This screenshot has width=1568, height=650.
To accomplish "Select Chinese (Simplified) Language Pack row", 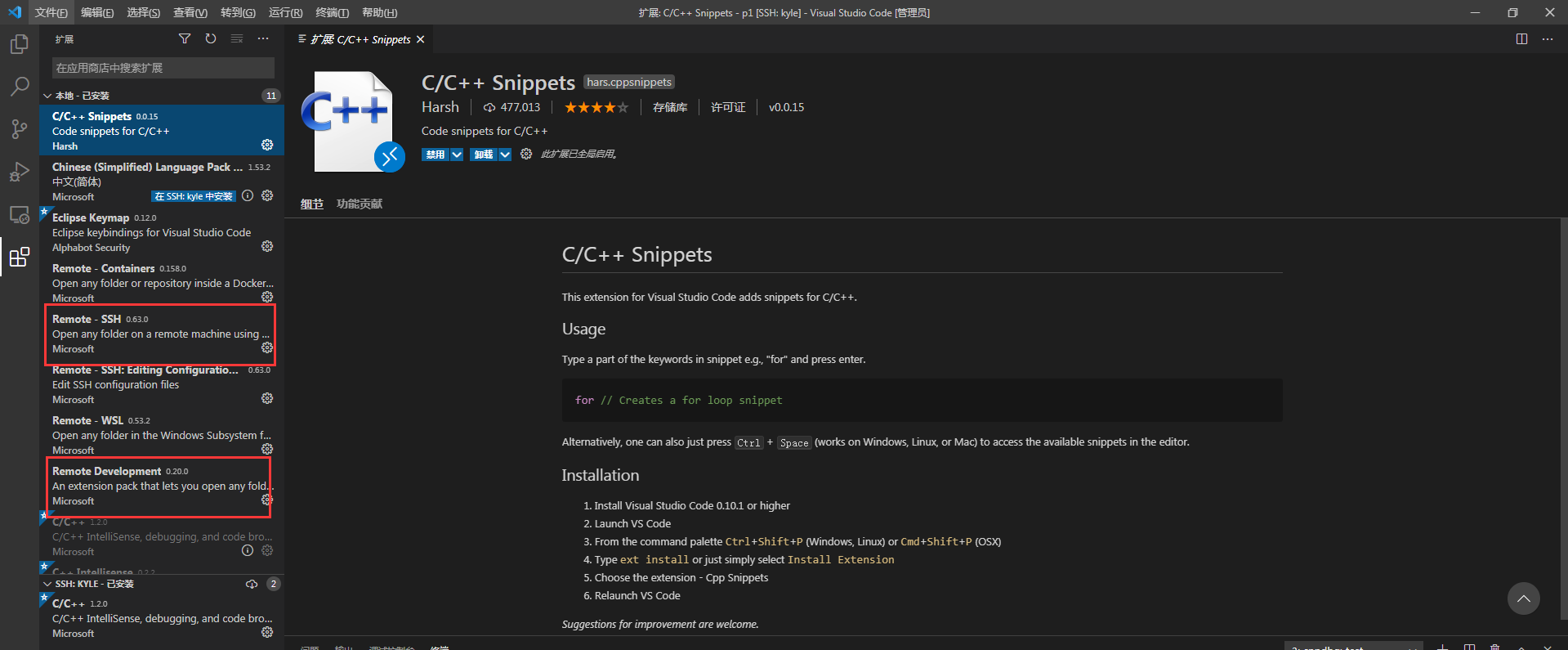I will pyautogui.click(x=162, y=182).
